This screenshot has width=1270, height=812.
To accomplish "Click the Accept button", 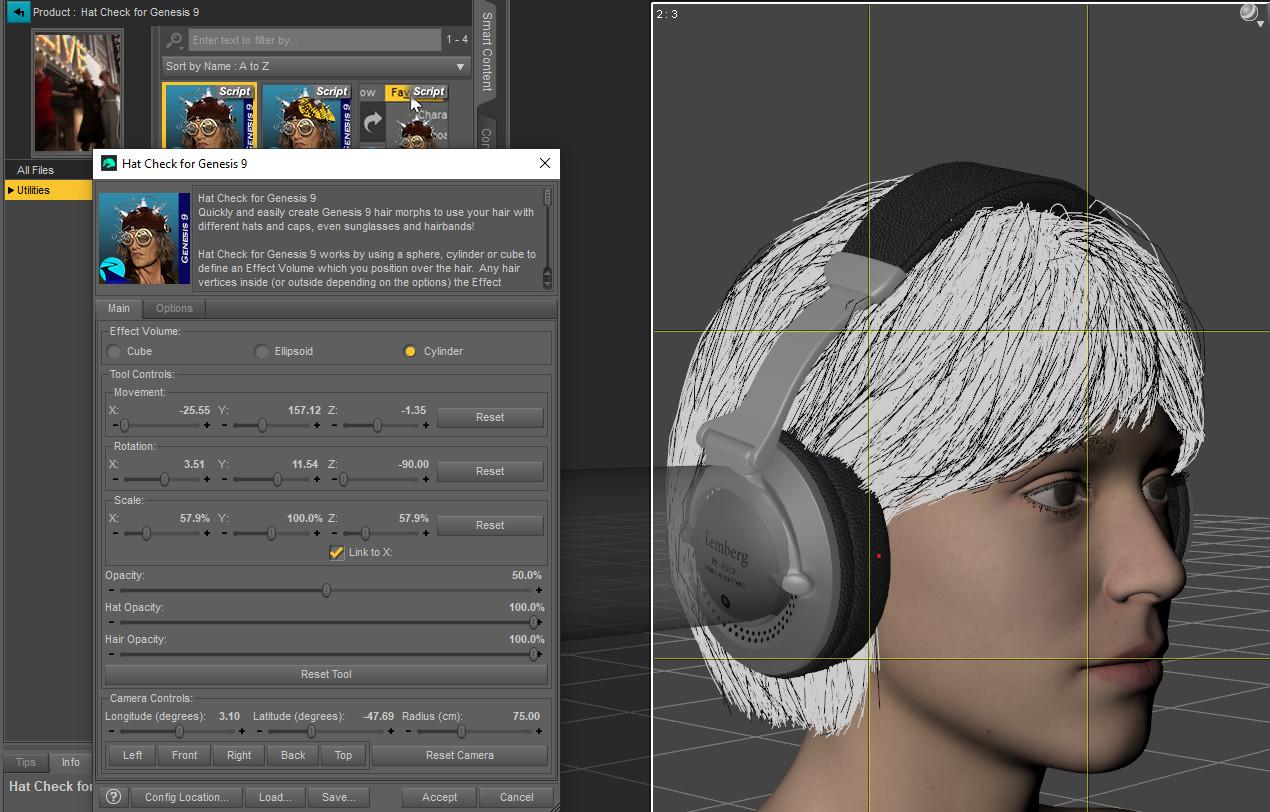I will [439, 797].
